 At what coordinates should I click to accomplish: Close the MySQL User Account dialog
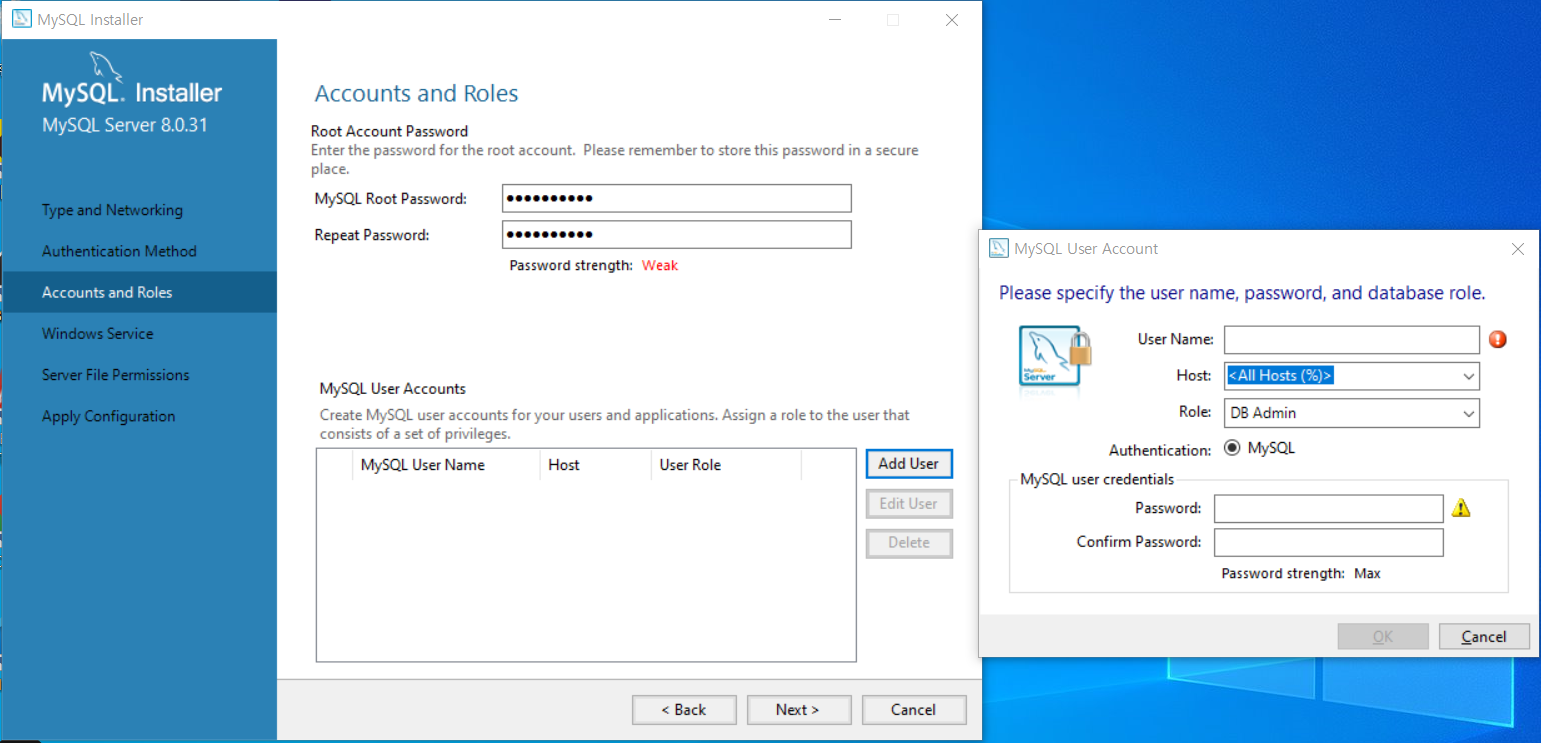pos(1517,249)
